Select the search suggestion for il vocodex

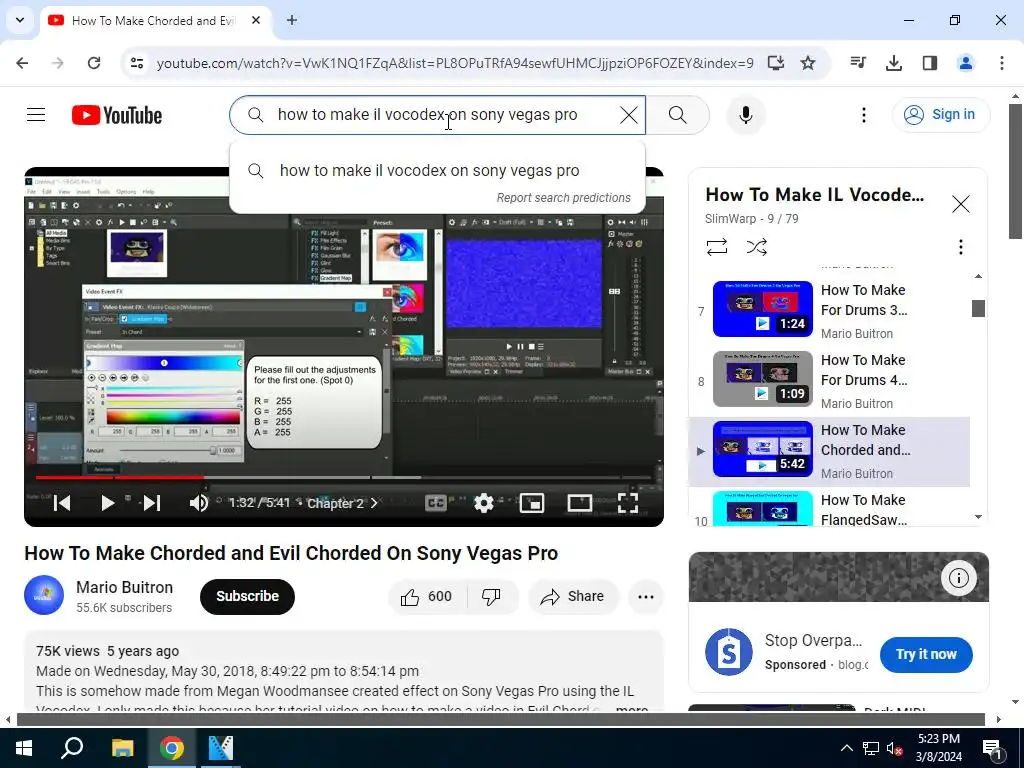[437, 170]
